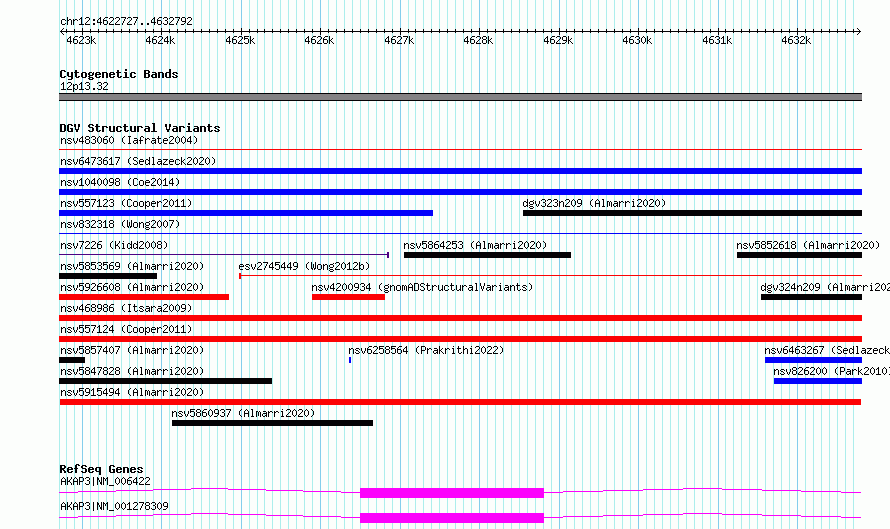This screenshot has width=890, height=529.
Task: Click the 4629k ruler mark
Action: tap(558, 40)
